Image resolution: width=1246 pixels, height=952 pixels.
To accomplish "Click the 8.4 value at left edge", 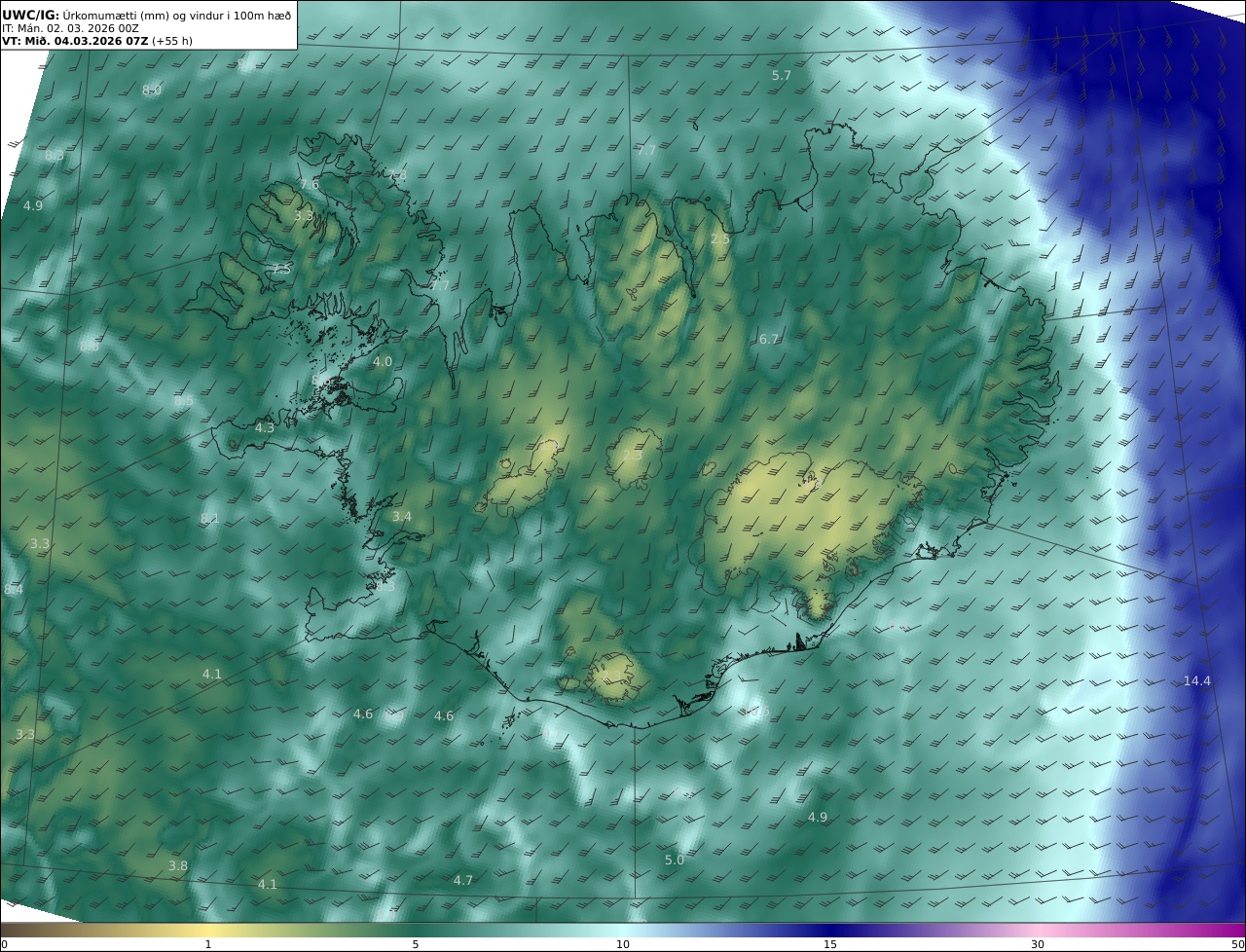I will [14, 589].
